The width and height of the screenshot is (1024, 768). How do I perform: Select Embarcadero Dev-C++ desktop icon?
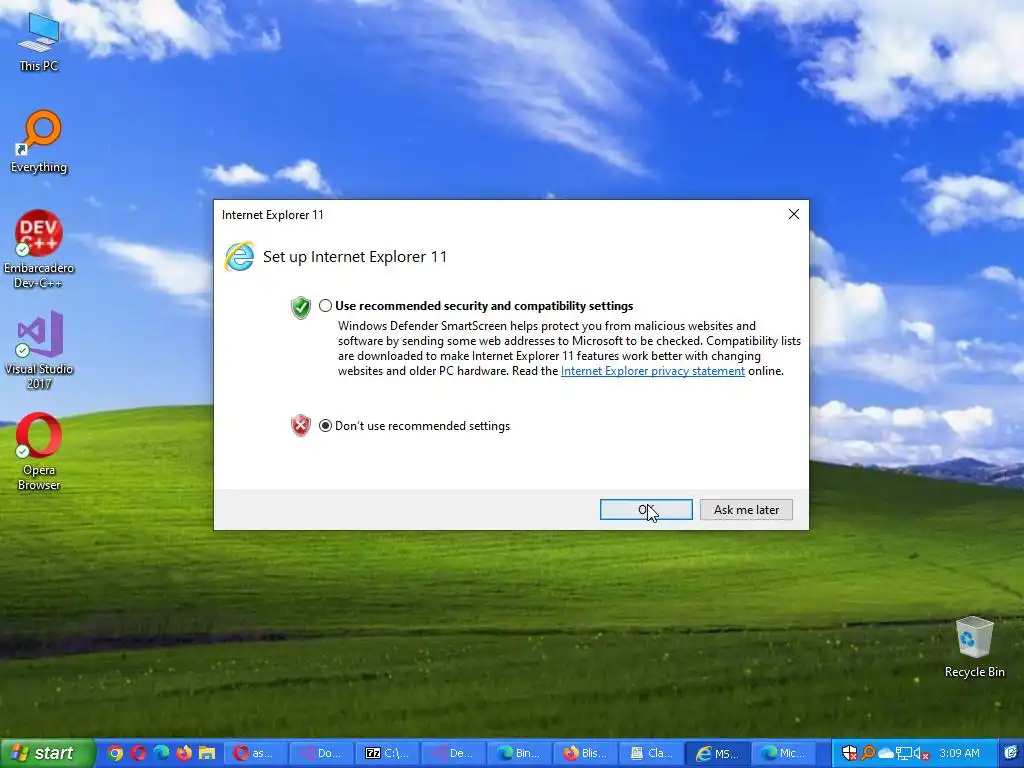(39, 249)
